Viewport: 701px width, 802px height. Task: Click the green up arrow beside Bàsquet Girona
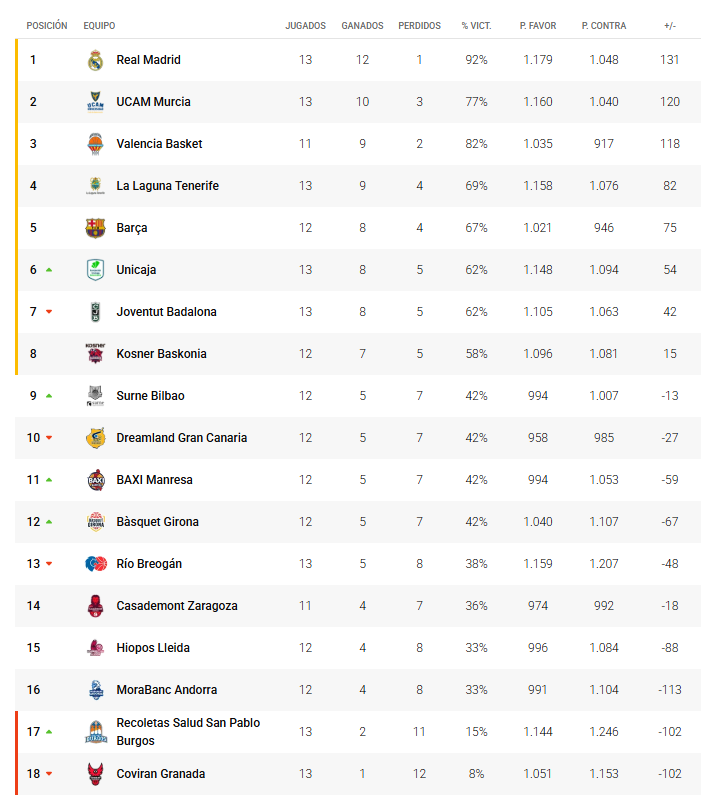coord(48,522)
